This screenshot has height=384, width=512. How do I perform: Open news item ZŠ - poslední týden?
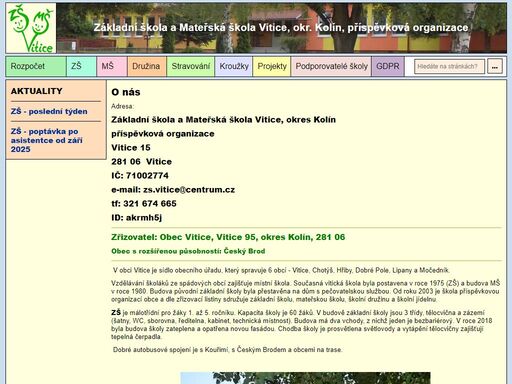coord(49,111)
